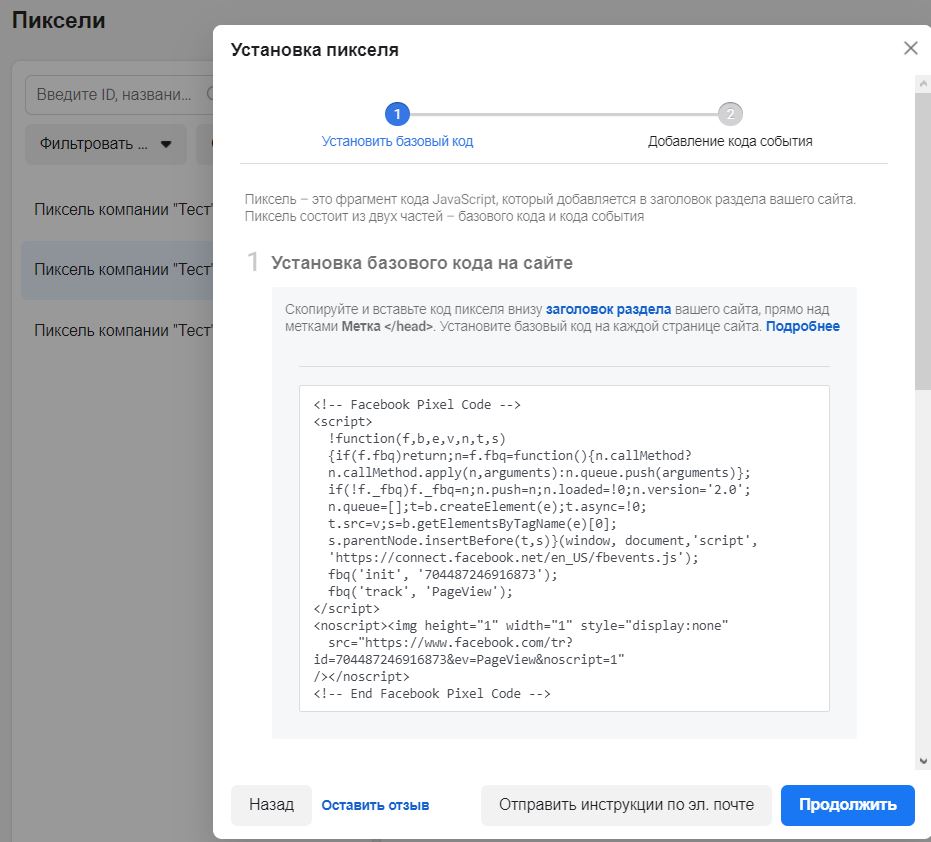Click 'Отправить инструкции по эл. почте' button
Viewport: 931px width, 842px height.
[626, 805]
